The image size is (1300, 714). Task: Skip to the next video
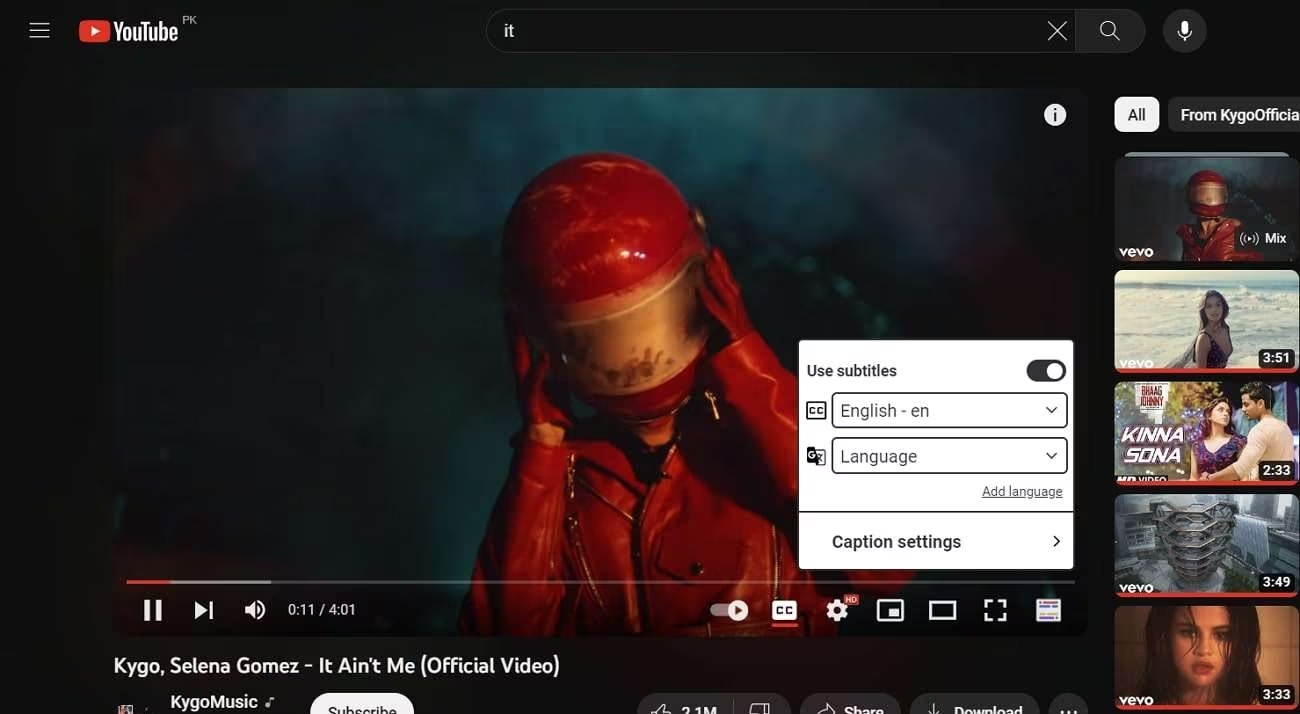pyautogui.click(x=204, y=610)
